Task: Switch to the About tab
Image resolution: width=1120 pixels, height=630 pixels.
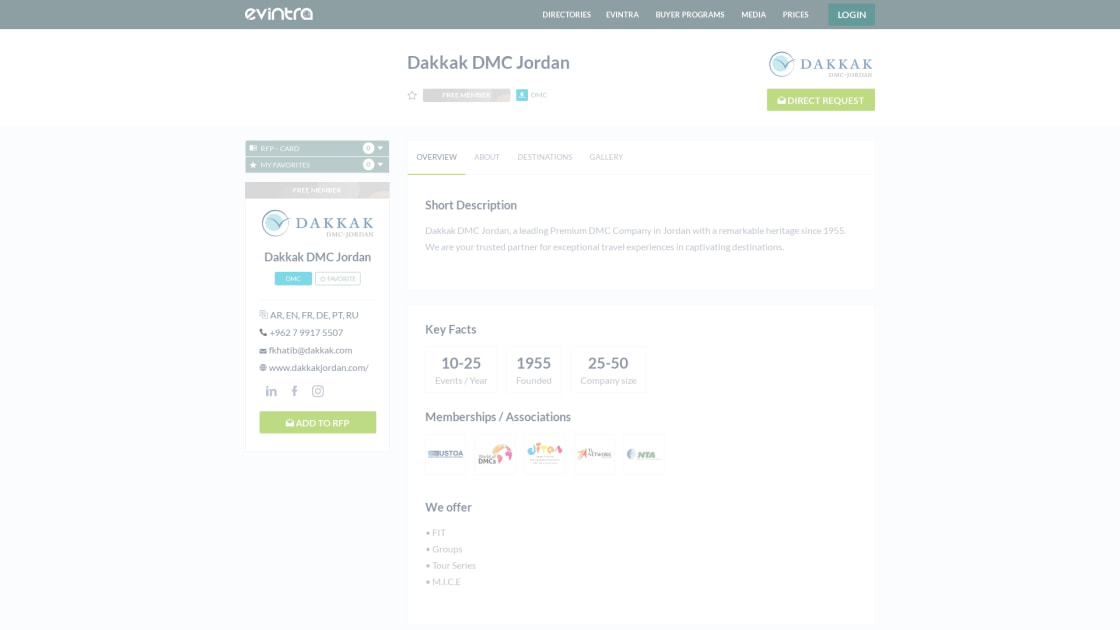Action: point(487,157)
